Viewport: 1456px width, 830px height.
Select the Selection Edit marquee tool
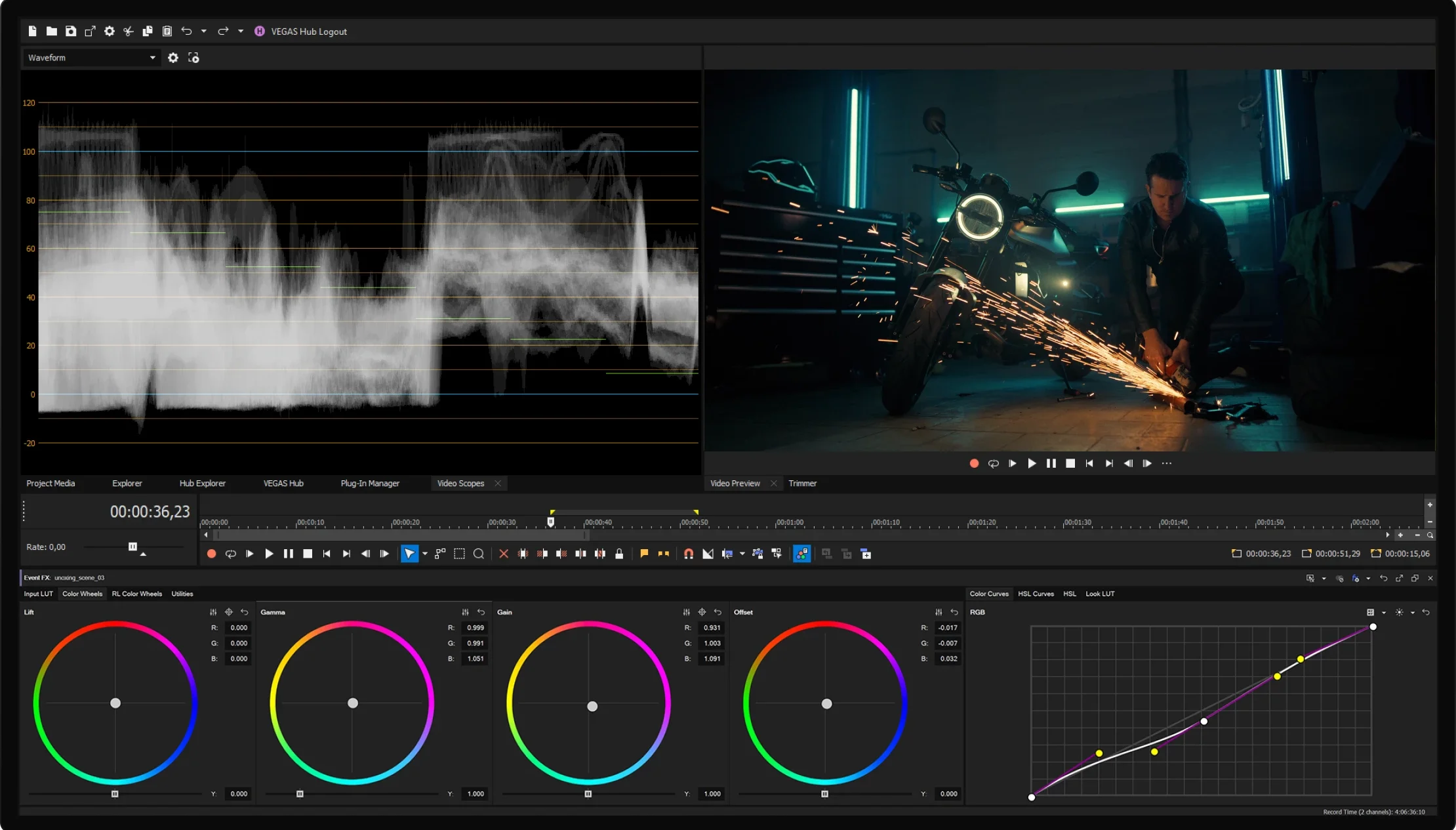click(459, 554)
